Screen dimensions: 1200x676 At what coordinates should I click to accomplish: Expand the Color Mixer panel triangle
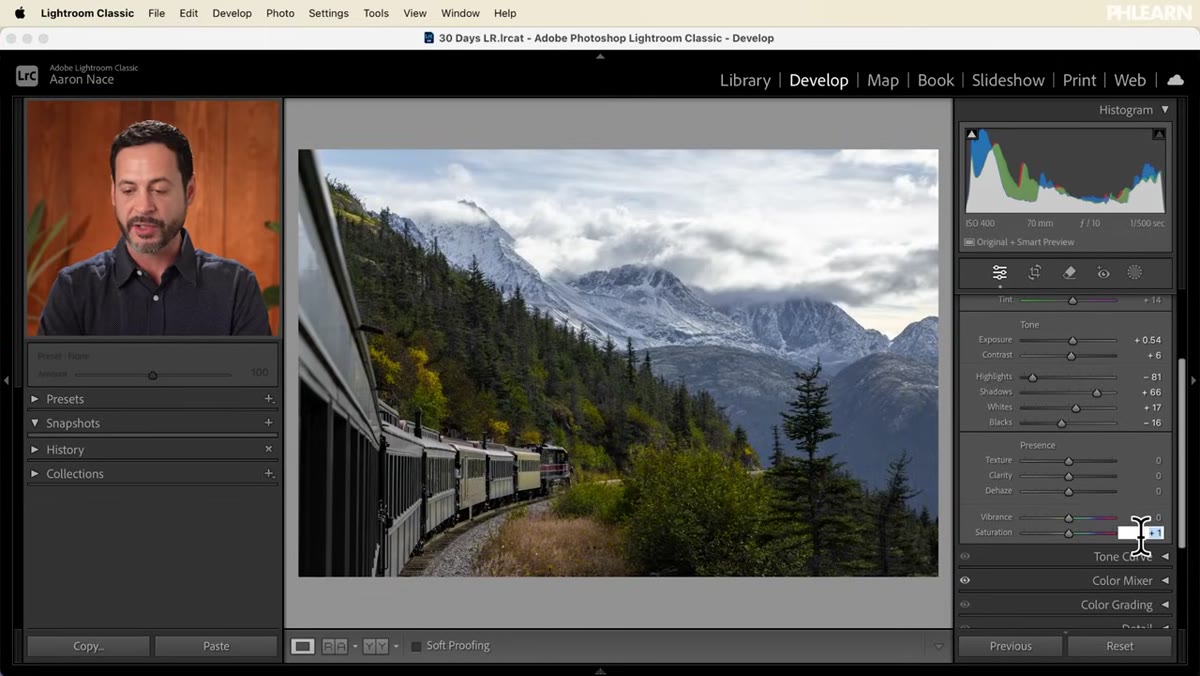[1164, 580]
